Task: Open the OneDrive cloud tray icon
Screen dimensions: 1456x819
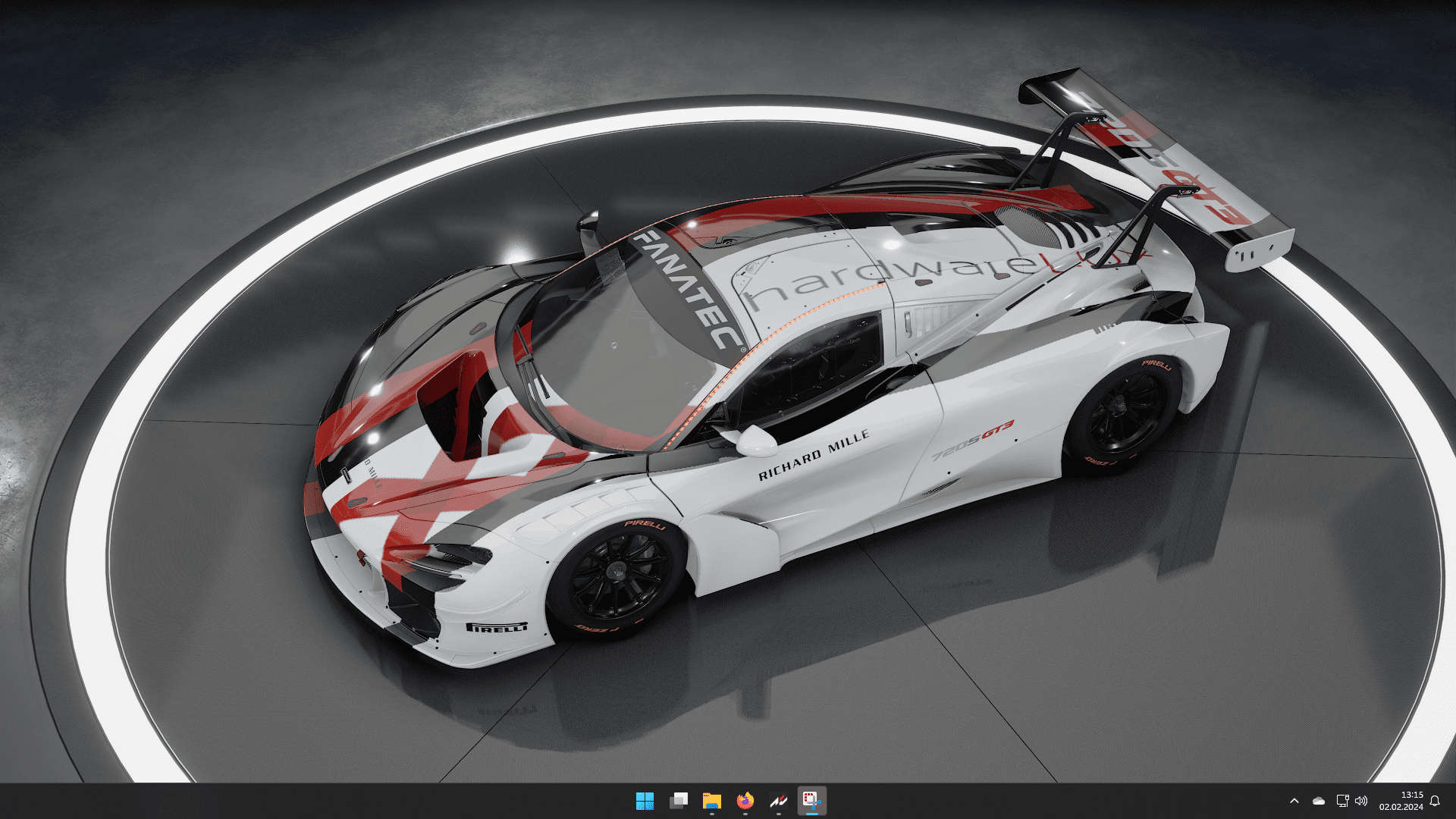Action: (x=1319, y=801)
